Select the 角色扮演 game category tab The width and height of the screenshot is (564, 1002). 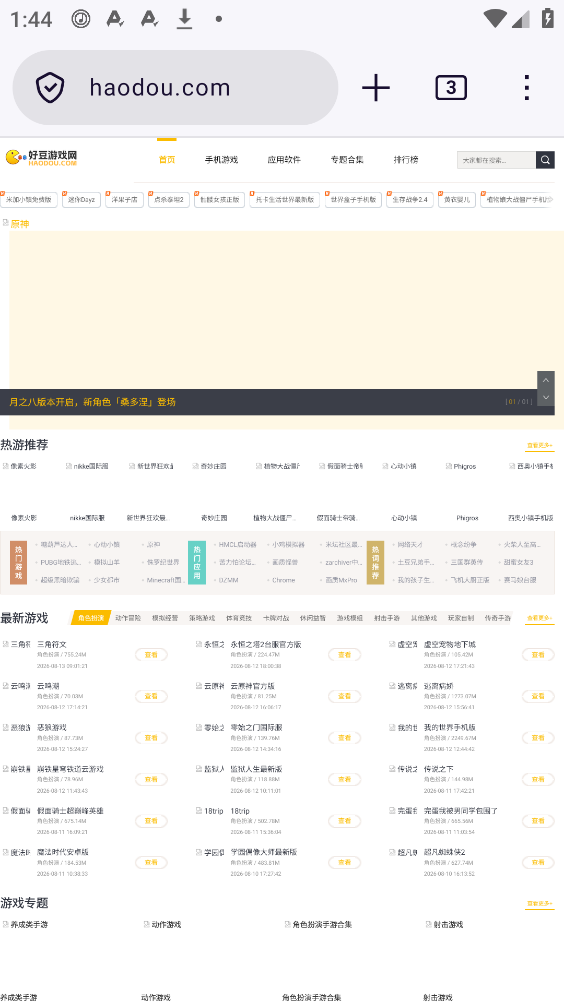coord(91,618)
